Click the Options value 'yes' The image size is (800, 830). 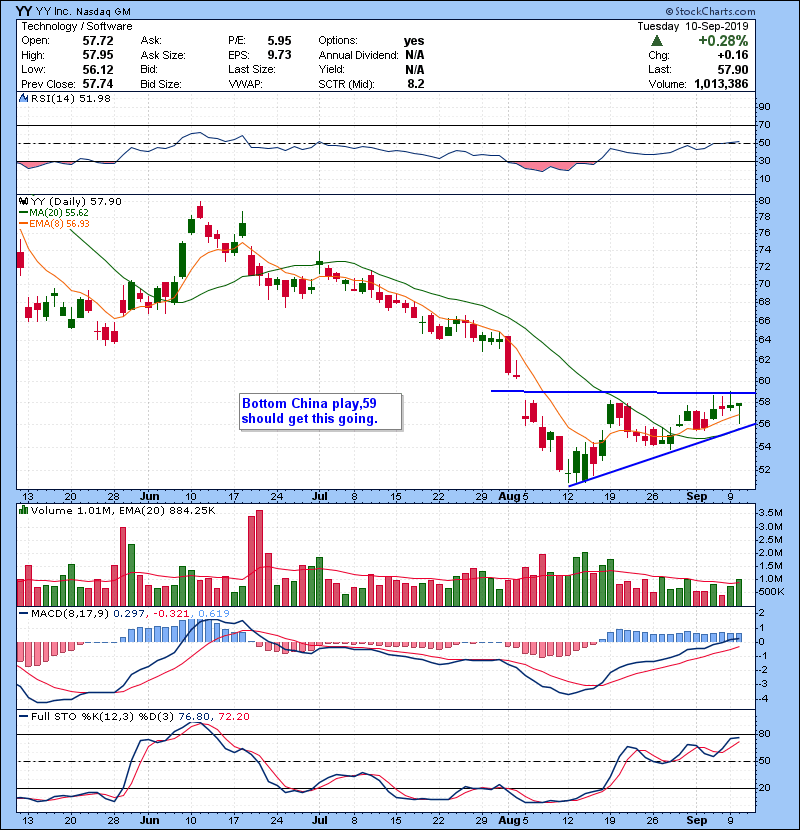[x=414, y=41]
